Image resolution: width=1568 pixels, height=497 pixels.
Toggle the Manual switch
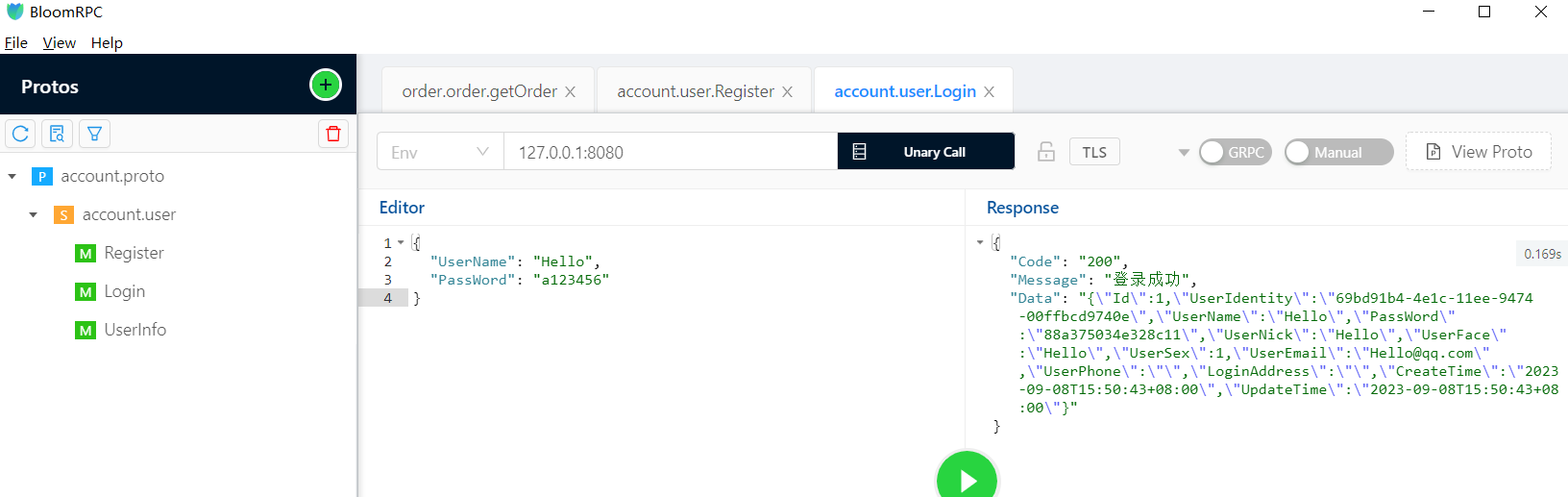1338,152
